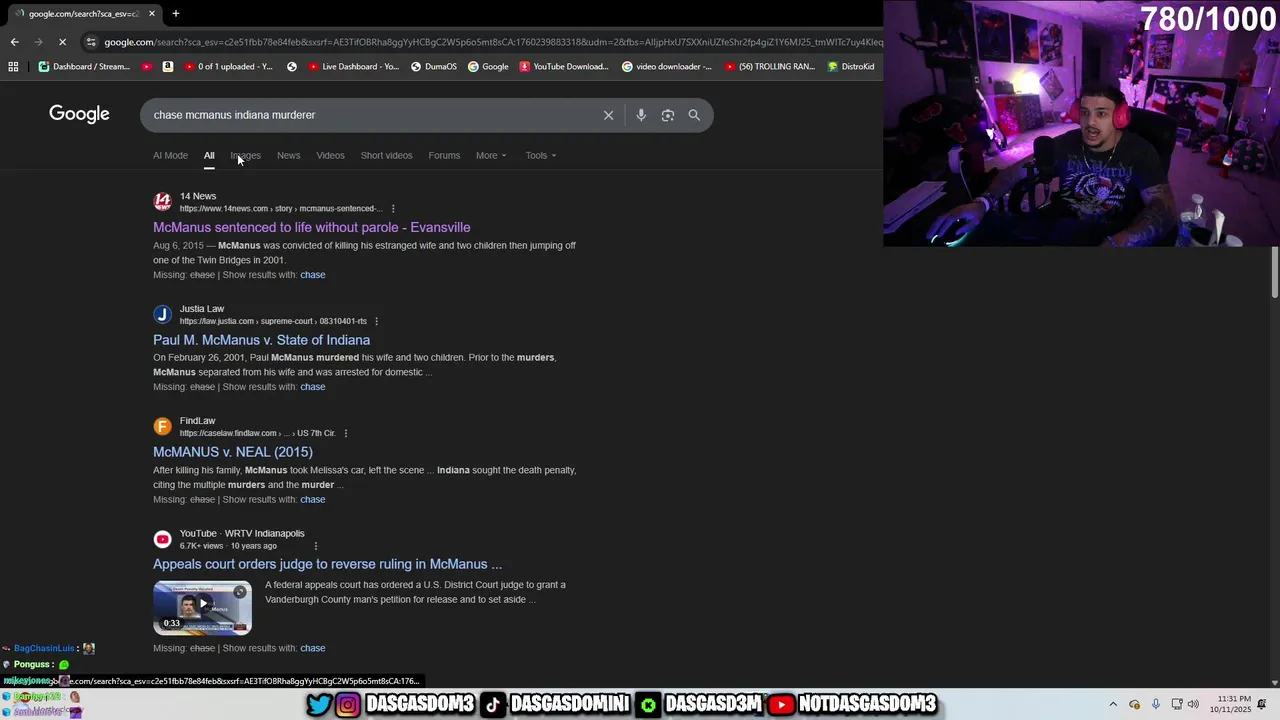Click the FindLaw site favicon
This screenshot has width=1280, height=720.
(162, 426)
